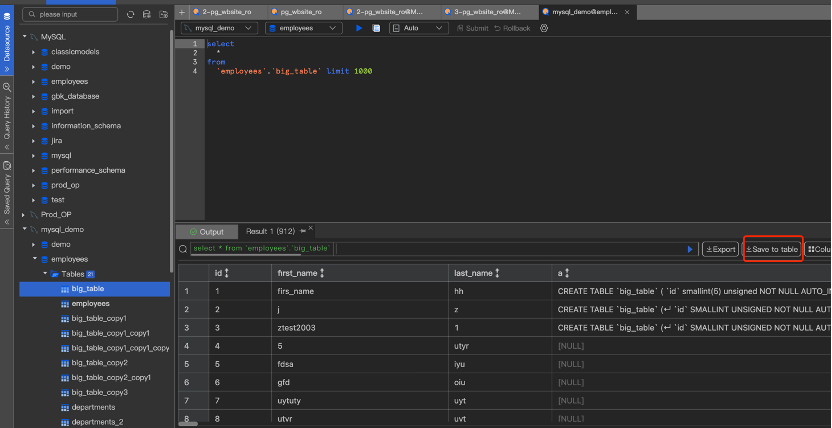Image resolution: width=832 pixels, height=428 pixels.
Task: Sort by the id column sort arrows
Action: (227, 272)
